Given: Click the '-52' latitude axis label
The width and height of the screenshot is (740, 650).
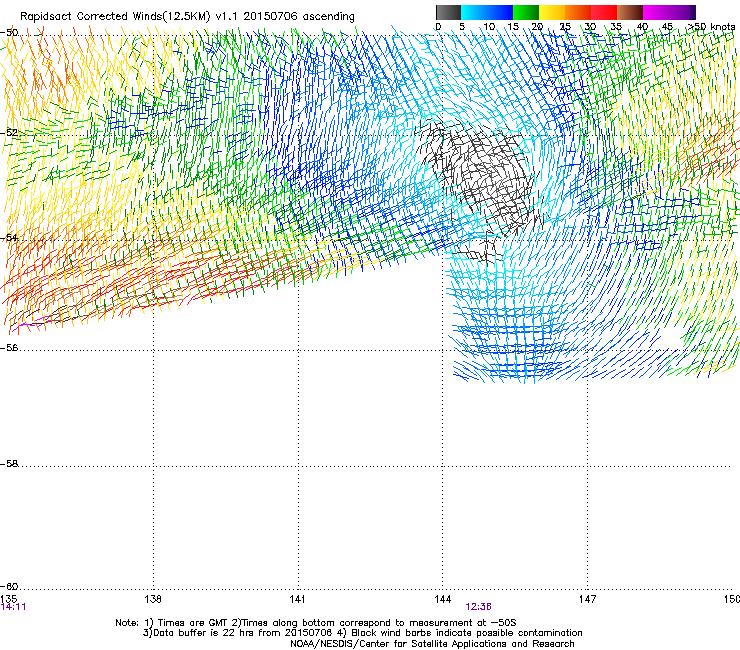Looking at the screenshot, I should click(9, 133).
